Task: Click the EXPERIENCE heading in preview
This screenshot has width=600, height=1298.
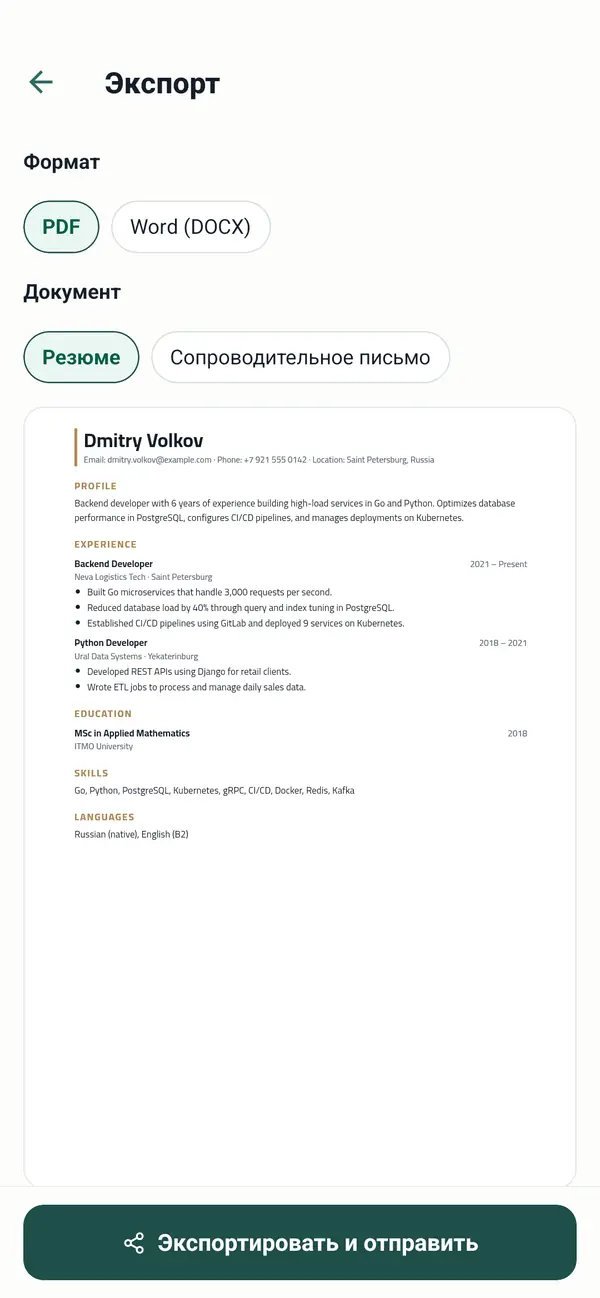Action: click(105, 545)
